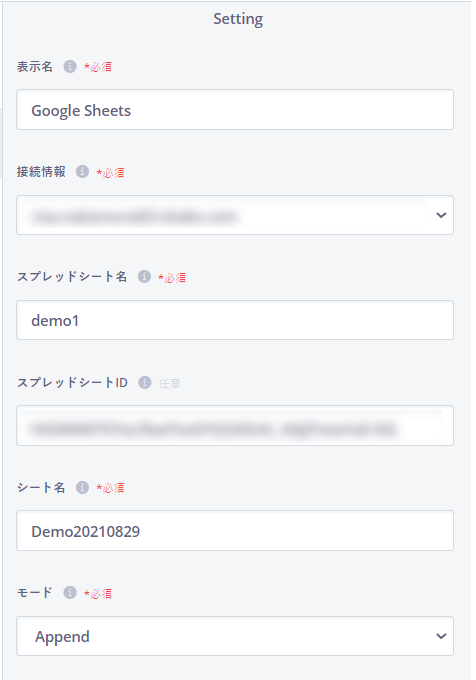Viewport: 476px width, 680px height.
Task: Click the スプレッドシートID label text
Action: click(x=72, y=382)
